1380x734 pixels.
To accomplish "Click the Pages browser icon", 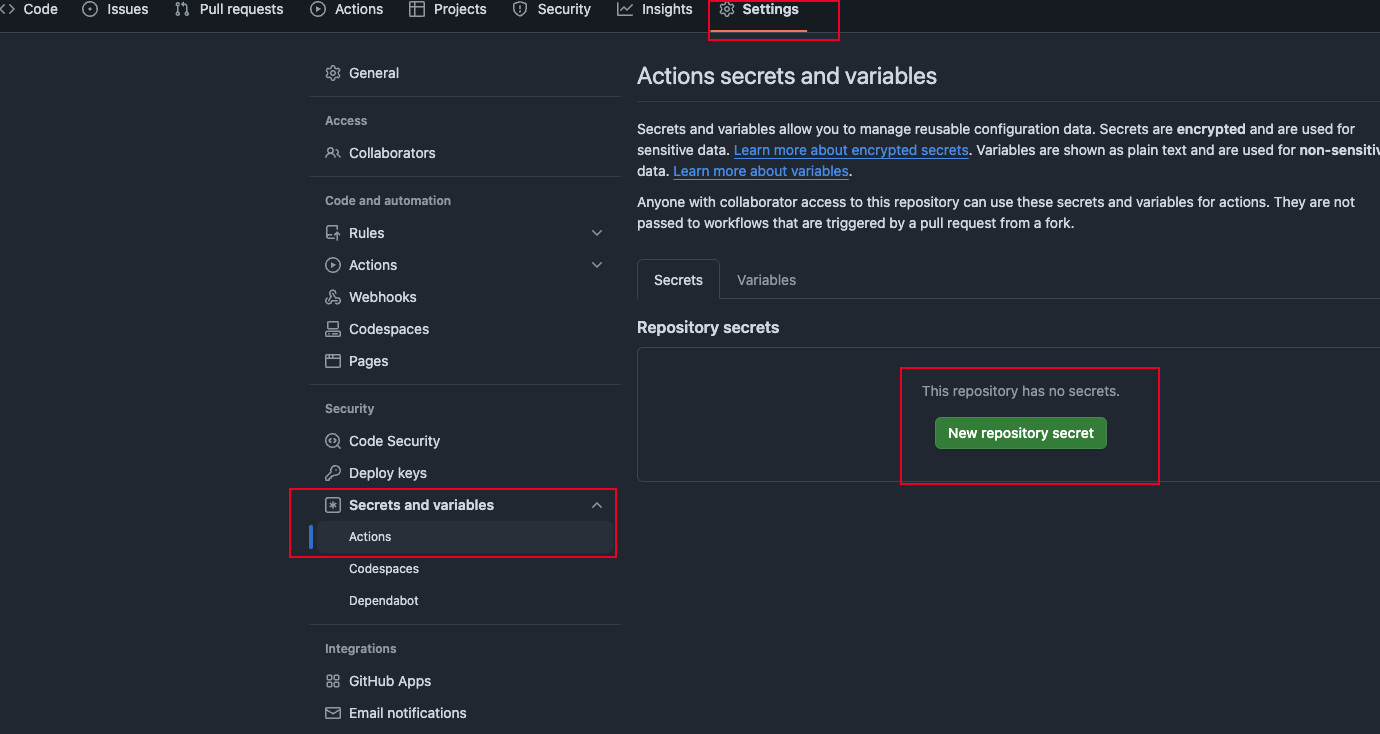I will pyautogui.click(x=333, y=361).
